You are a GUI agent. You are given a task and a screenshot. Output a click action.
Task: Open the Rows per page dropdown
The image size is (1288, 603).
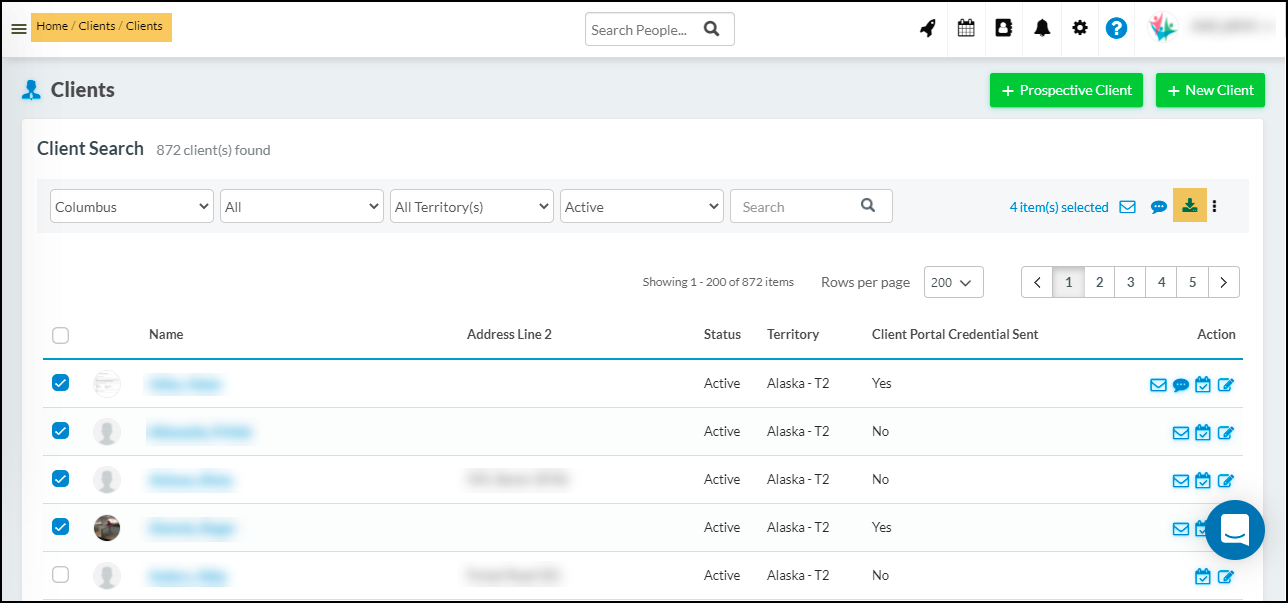pos(953,283)
